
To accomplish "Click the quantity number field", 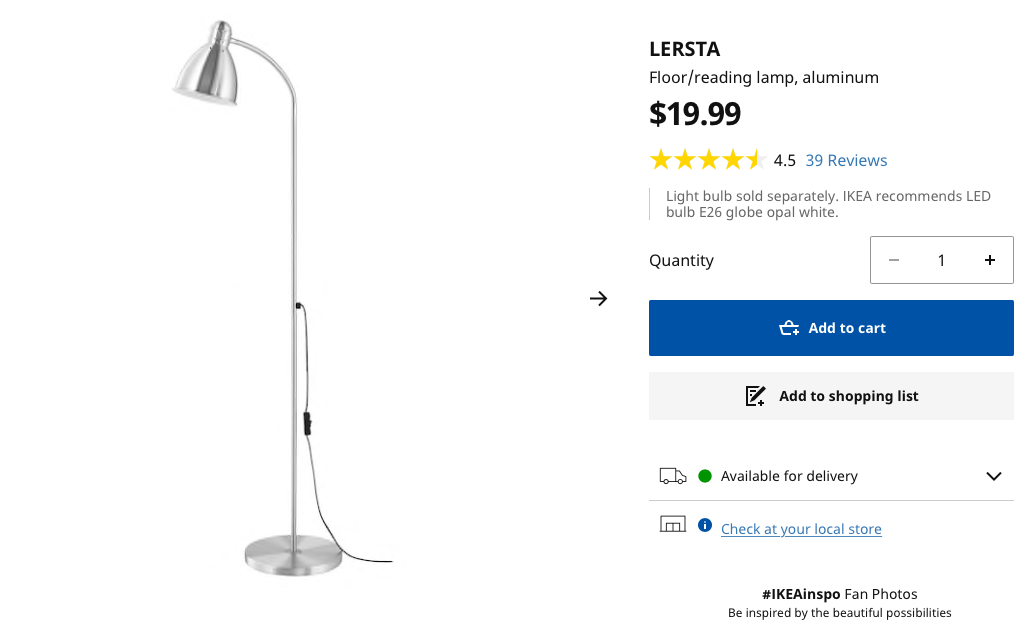I will (x=941, y=260).
